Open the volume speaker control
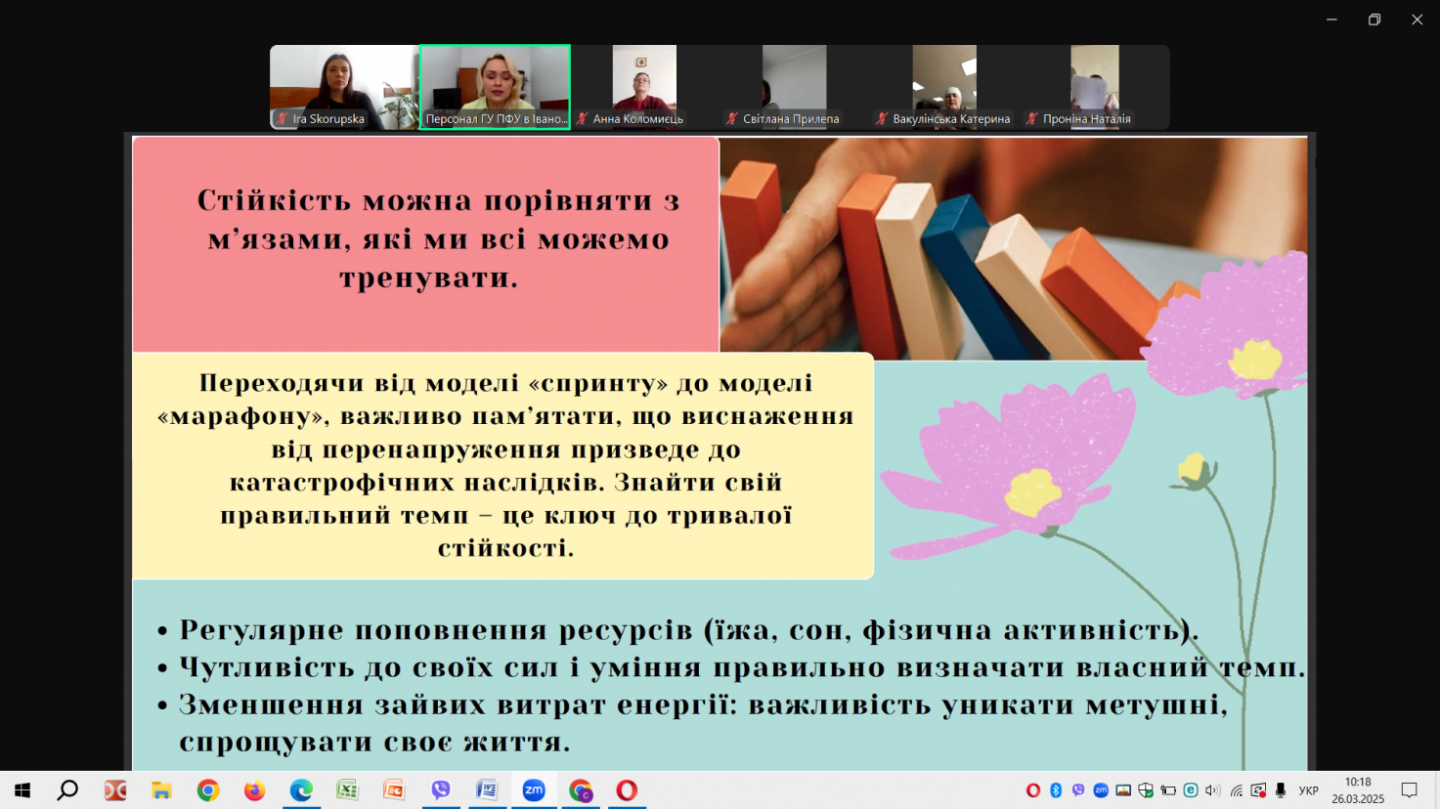 click(x=1213, y=790)
